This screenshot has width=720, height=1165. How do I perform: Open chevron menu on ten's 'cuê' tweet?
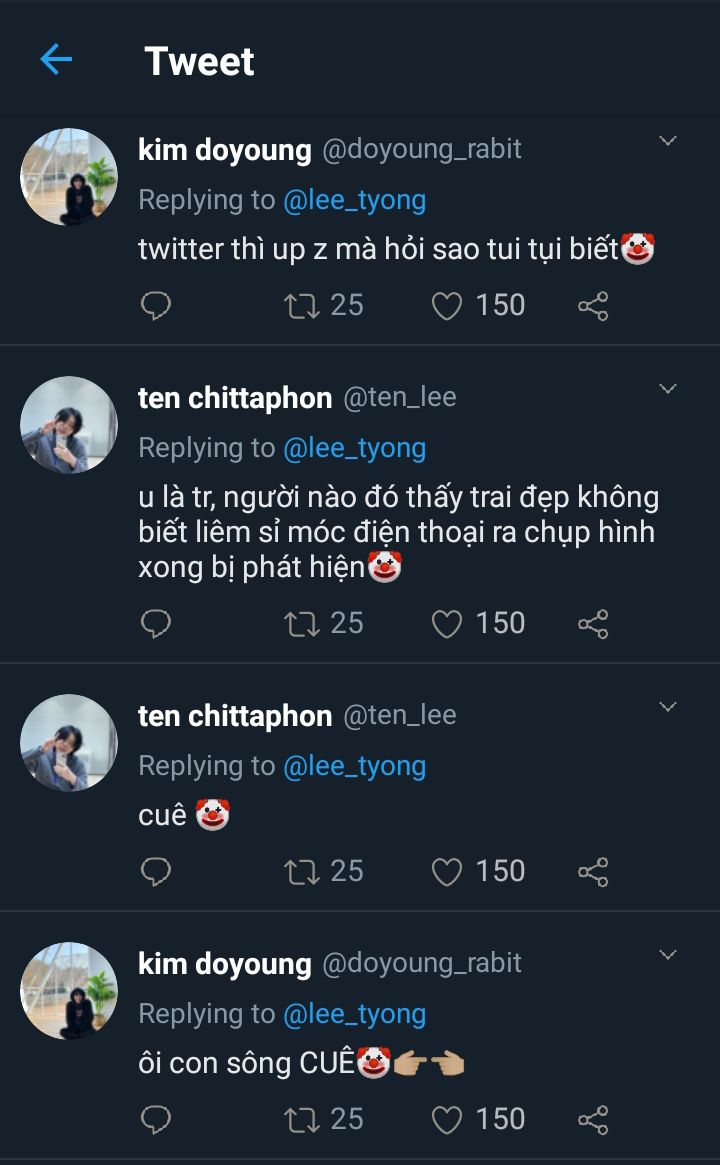tap(668, 707)
